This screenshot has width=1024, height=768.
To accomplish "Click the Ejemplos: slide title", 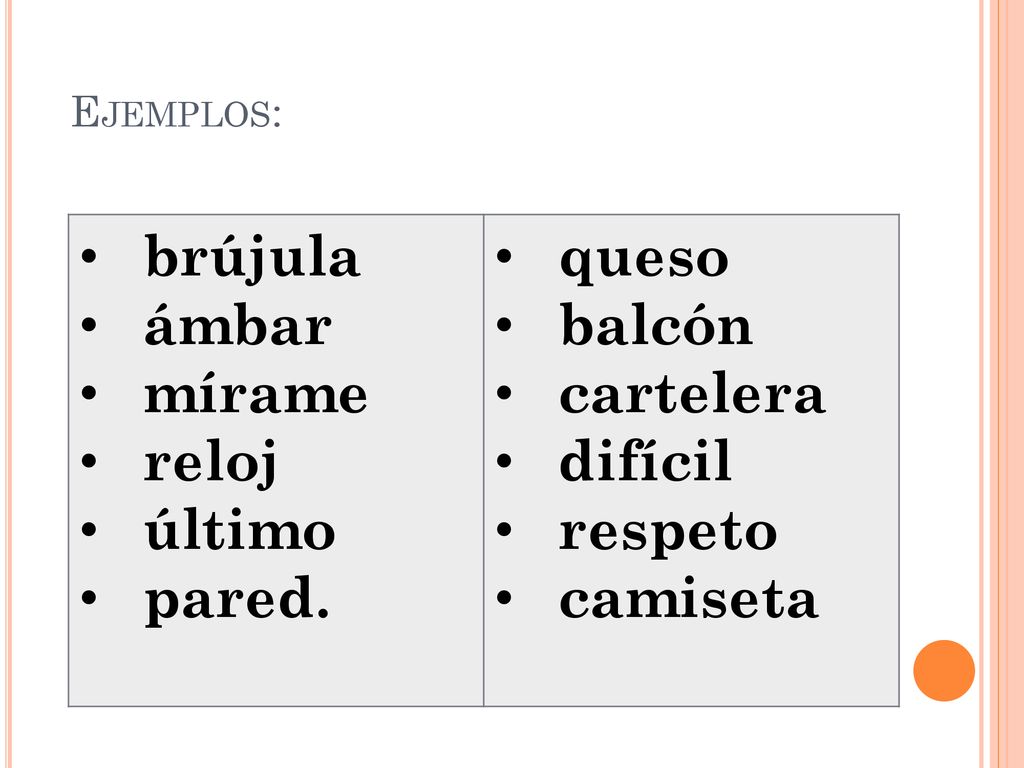I will coord(176,112).
